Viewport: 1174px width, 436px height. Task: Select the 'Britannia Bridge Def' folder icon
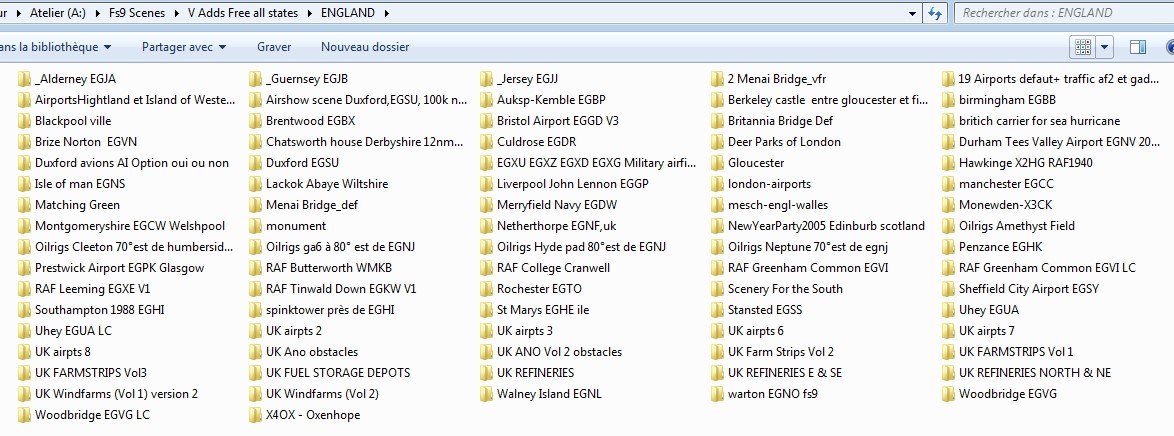pos(717,121)
